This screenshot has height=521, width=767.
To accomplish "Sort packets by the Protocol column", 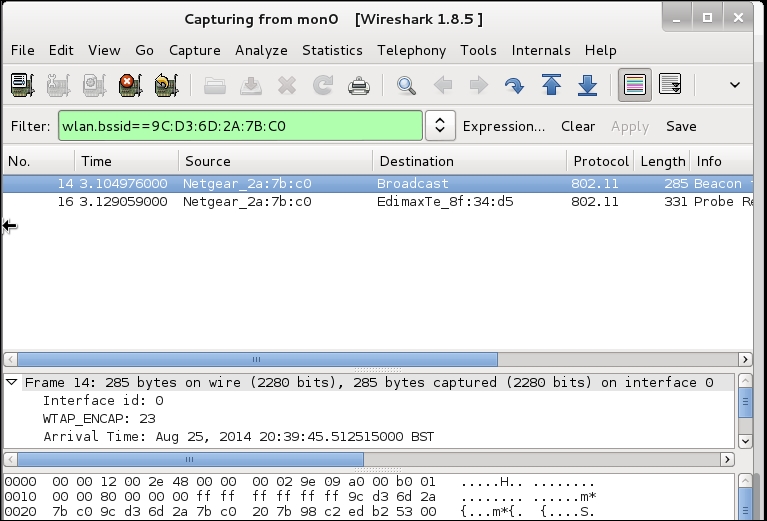I will pyautogui.click(x=601, y=161).
